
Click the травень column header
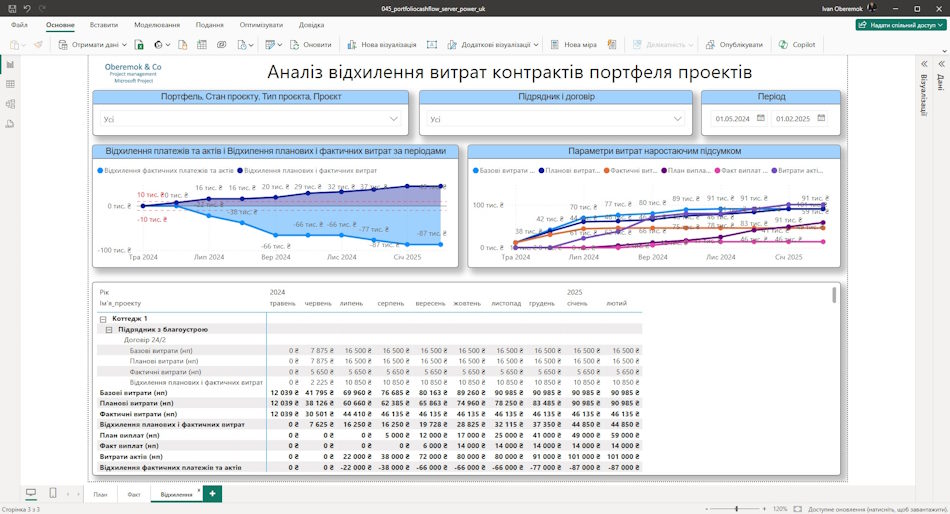coord(282,303)
